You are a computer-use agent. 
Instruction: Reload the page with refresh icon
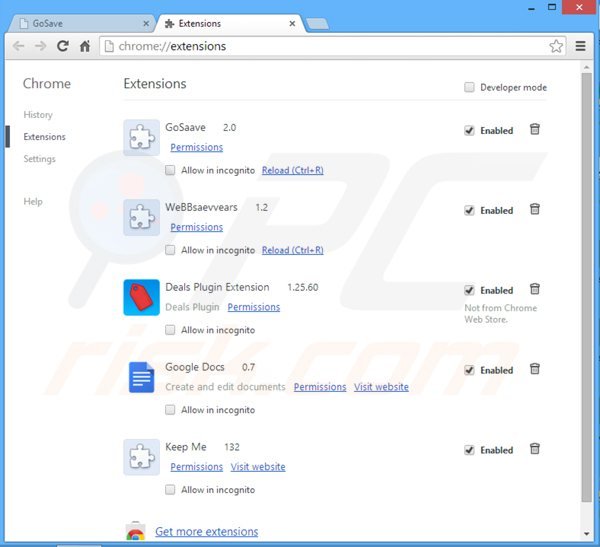tap(63, 46)
